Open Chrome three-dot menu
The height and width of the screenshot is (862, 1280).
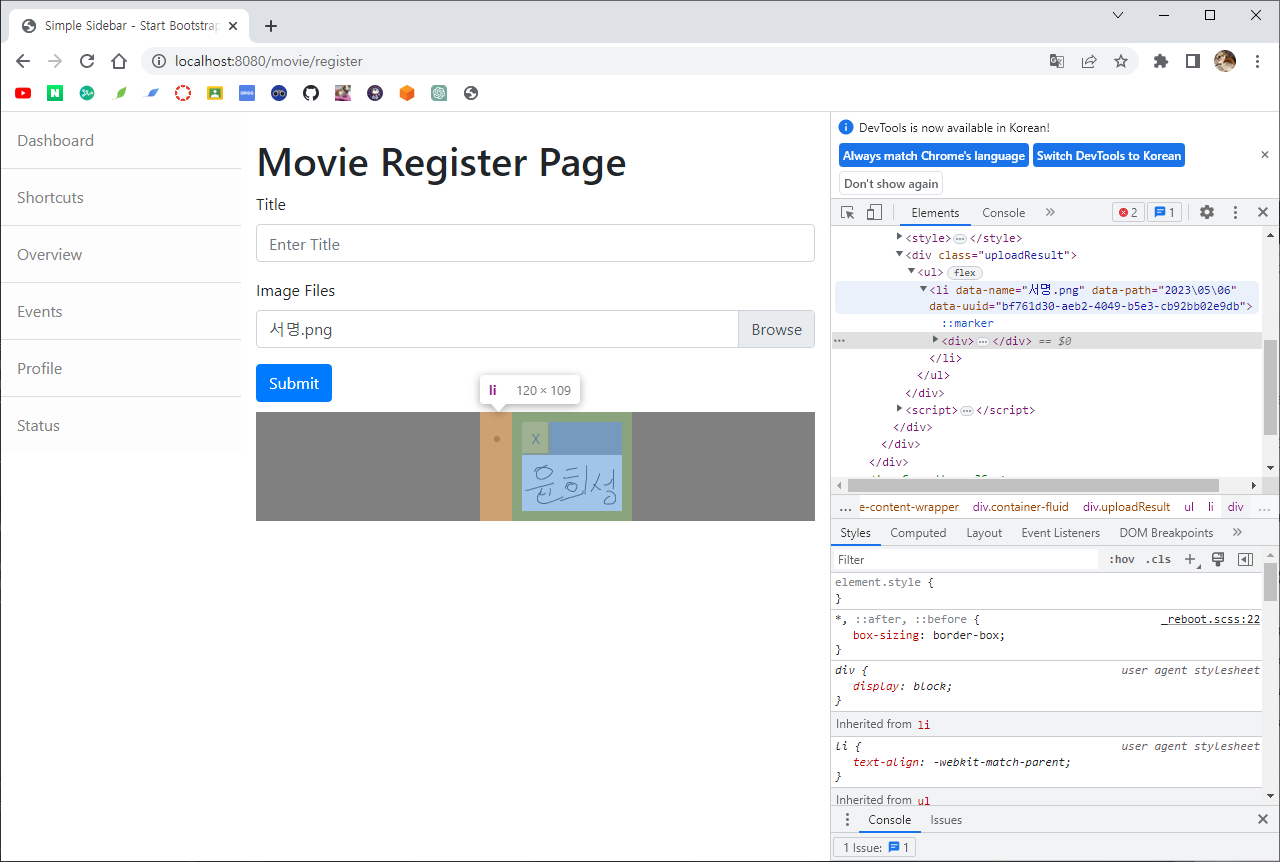1258,61
